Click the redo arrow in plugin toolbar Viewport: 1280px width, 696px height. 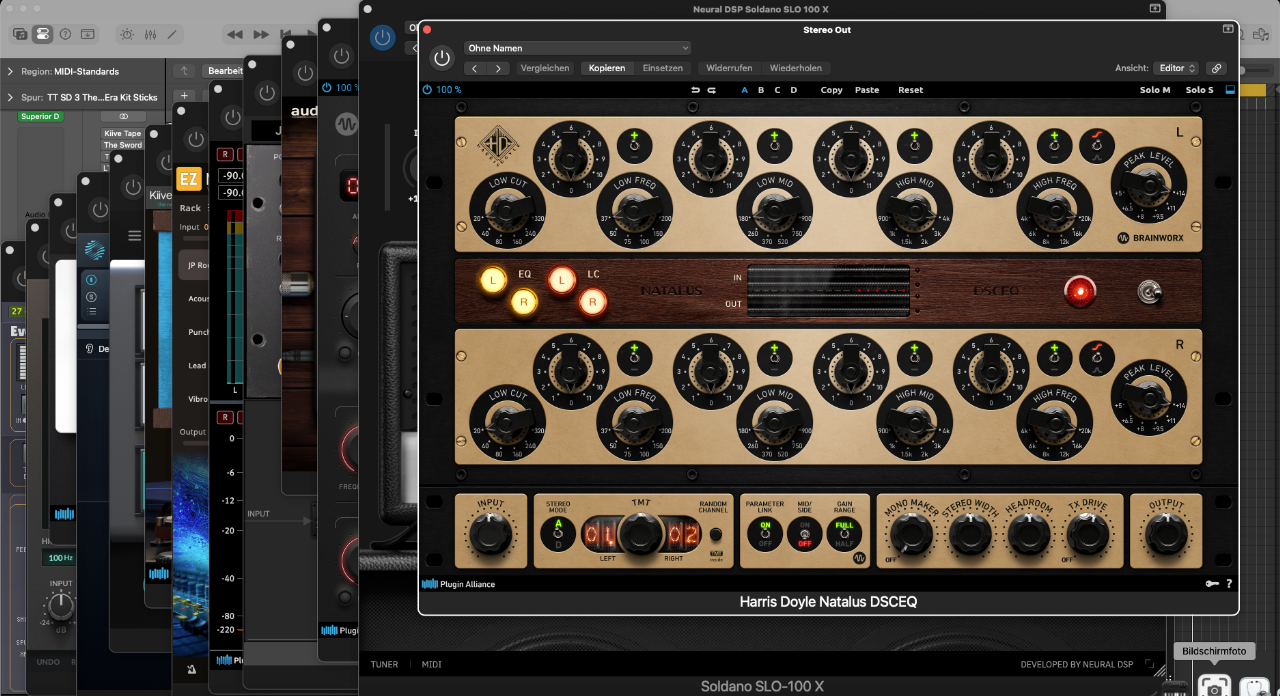(x=711, y=90)
